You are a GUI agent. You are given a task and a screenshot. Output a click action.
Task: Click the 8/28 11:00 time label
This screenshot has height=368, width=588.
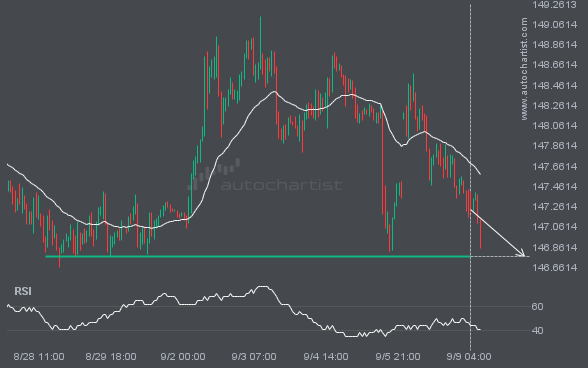point(39,356)
